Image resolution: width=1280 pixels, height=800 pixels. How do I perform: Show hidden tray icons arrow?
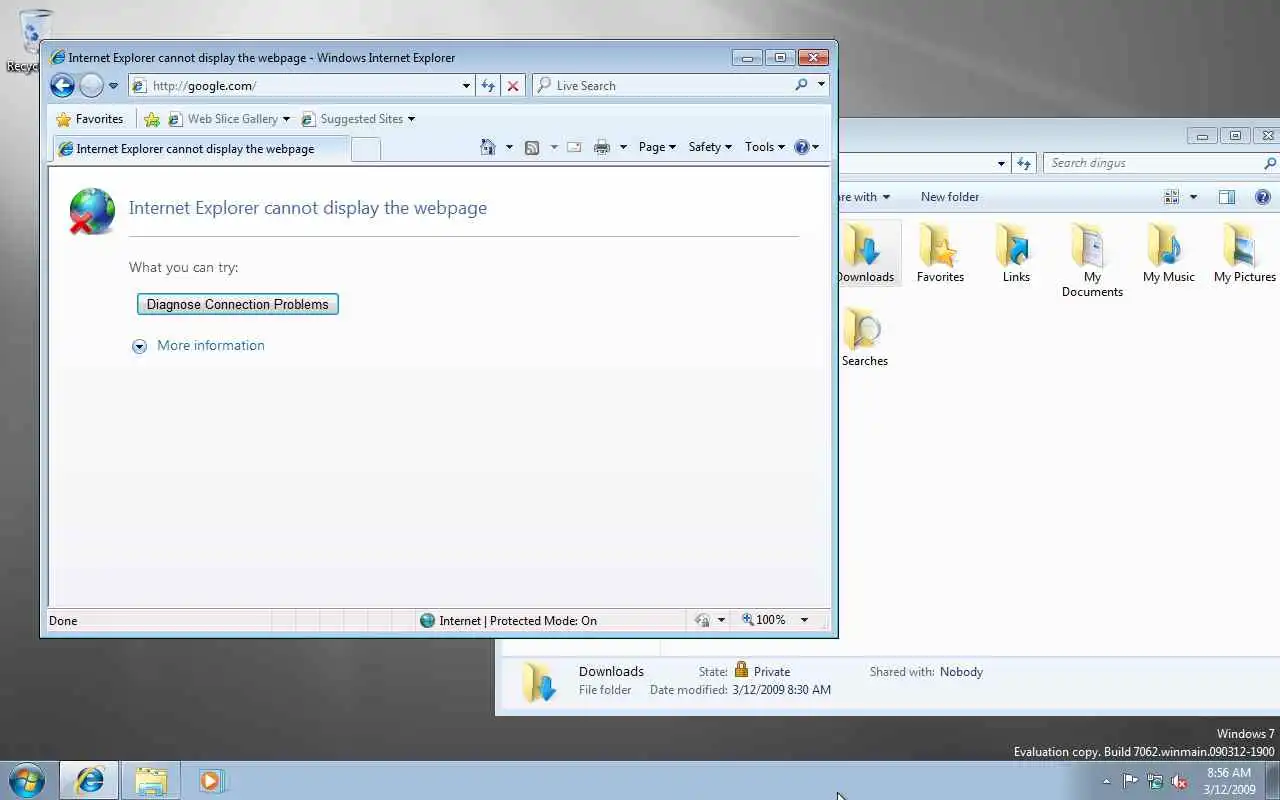(x=1106, y=781)
